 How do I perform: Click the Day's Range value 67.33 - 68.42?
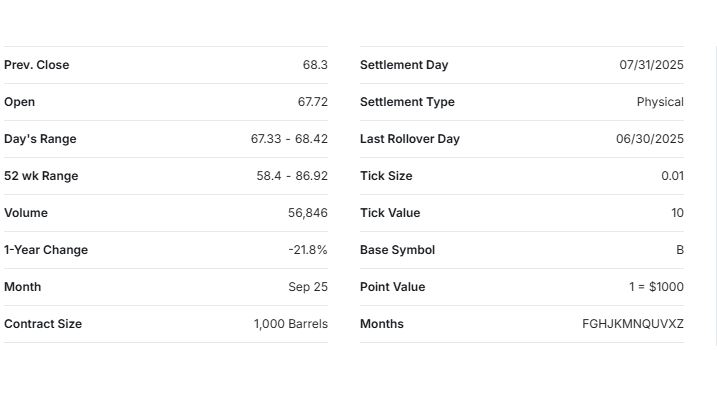[289, 139]
